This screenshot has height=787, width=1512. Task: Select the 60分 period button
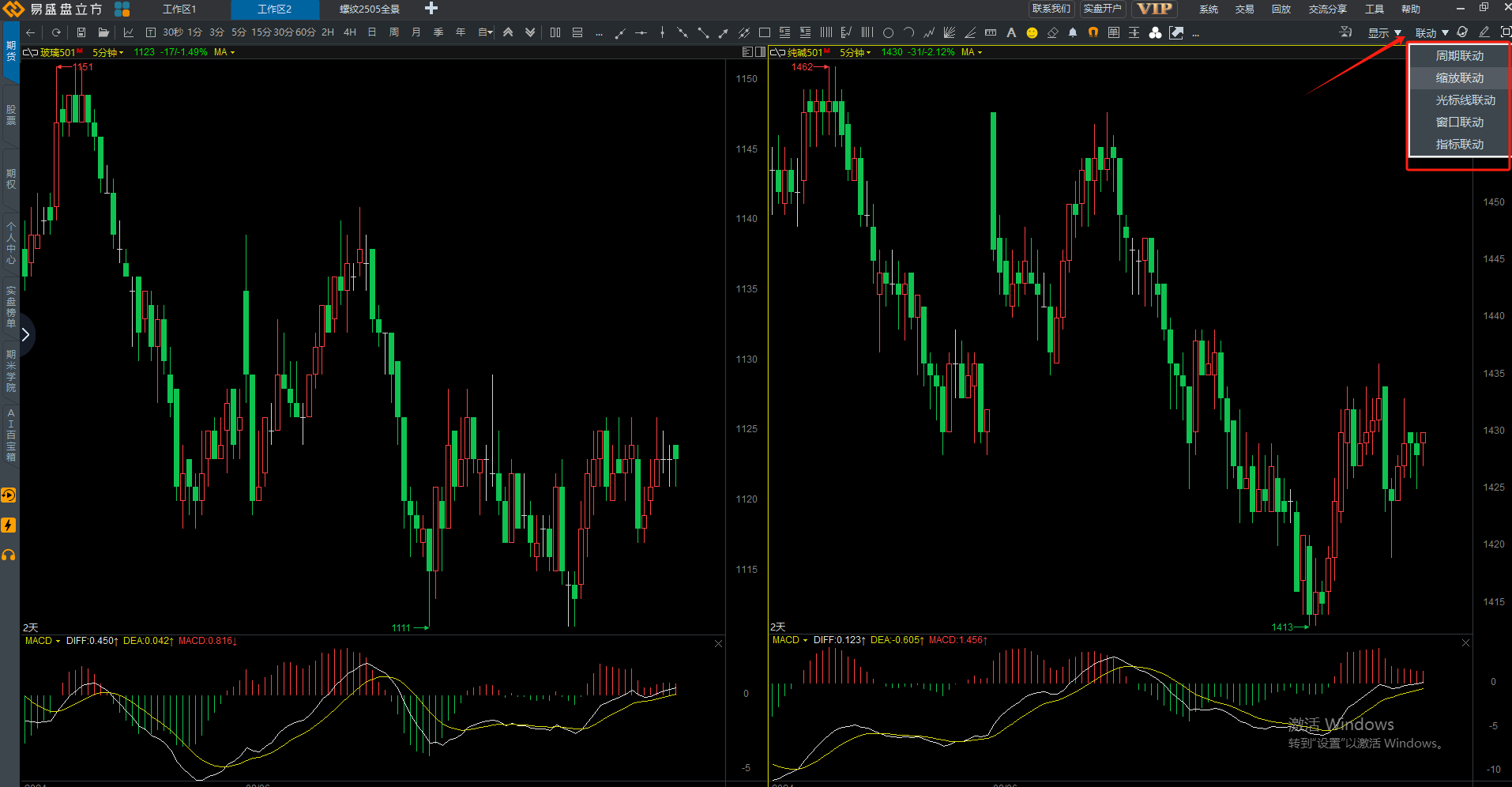pos(306,32)
